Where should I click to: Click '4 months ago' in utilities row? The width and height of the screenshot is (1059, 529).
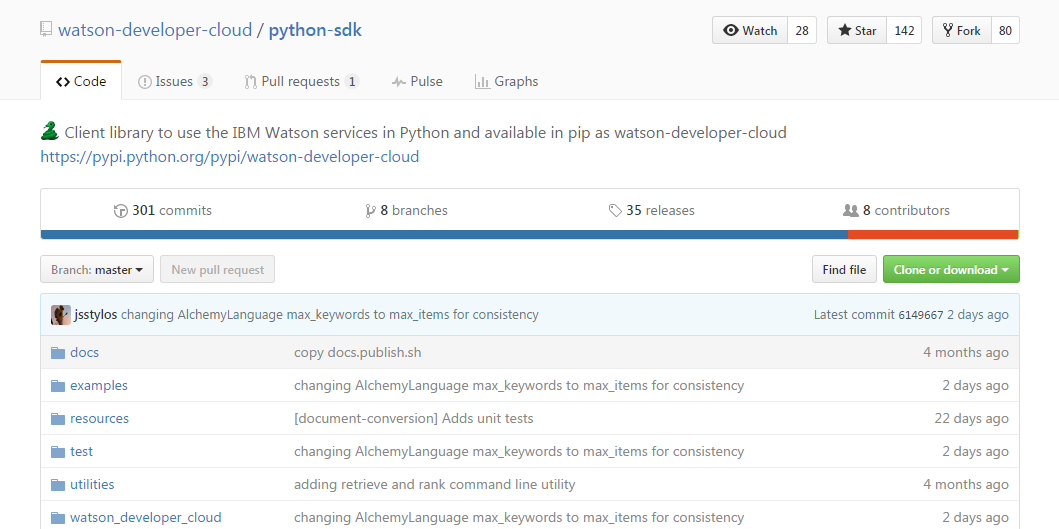(966, 484)
